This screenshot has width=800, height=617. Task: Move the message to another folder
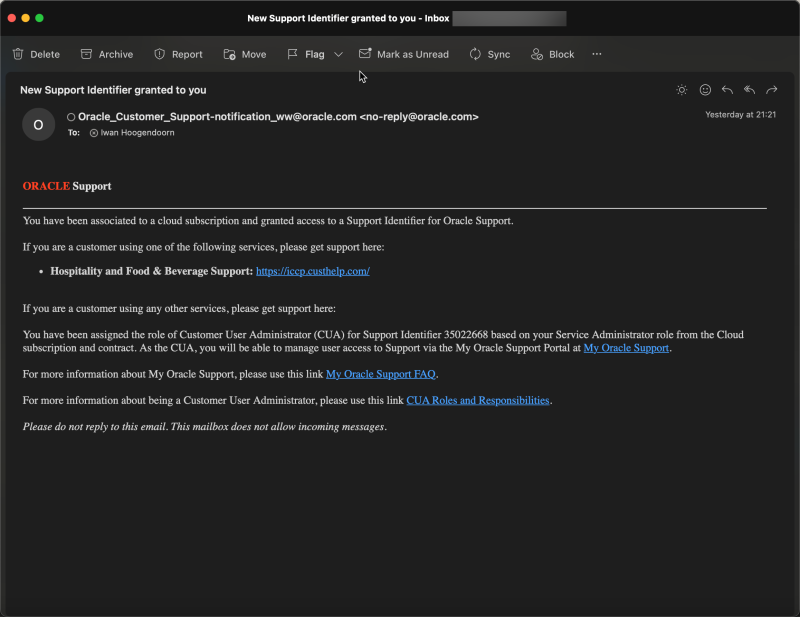244,54
